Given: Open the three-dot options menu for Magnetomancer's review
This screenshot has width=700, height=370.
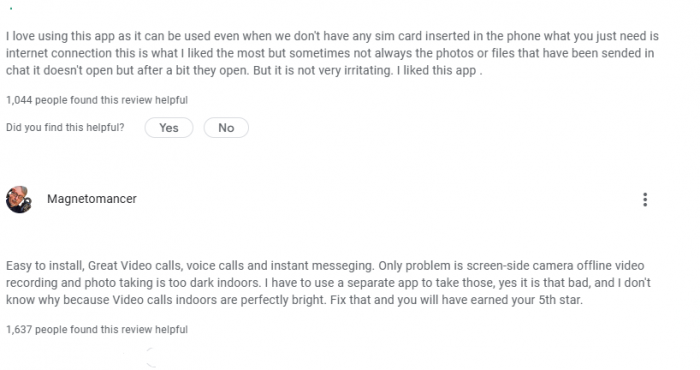Looking at the screenshot, I should (x=645, y=200).
